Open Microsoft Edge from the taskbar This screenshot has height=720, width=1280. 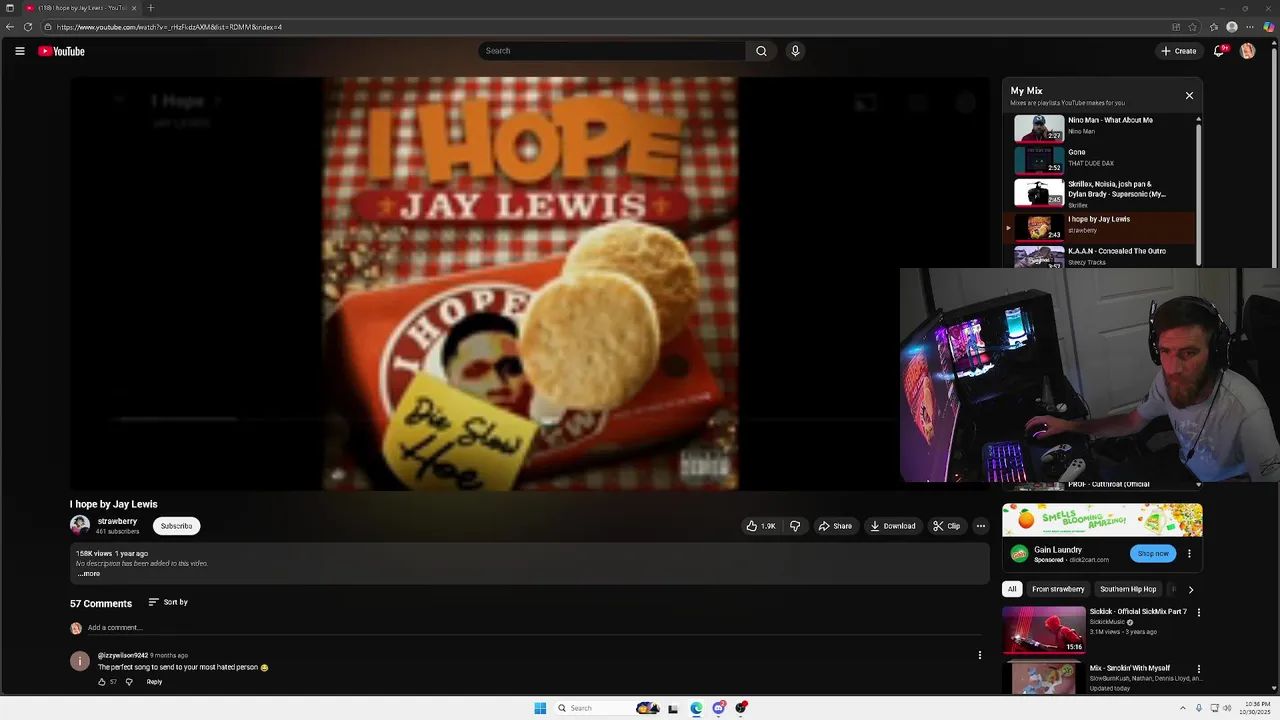click(696, 708)
